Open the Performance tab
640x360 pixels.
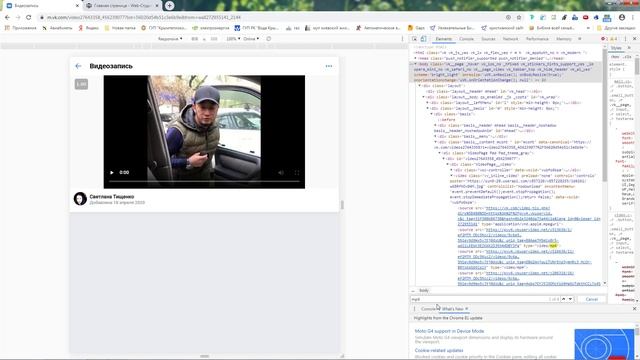point(537,39)
